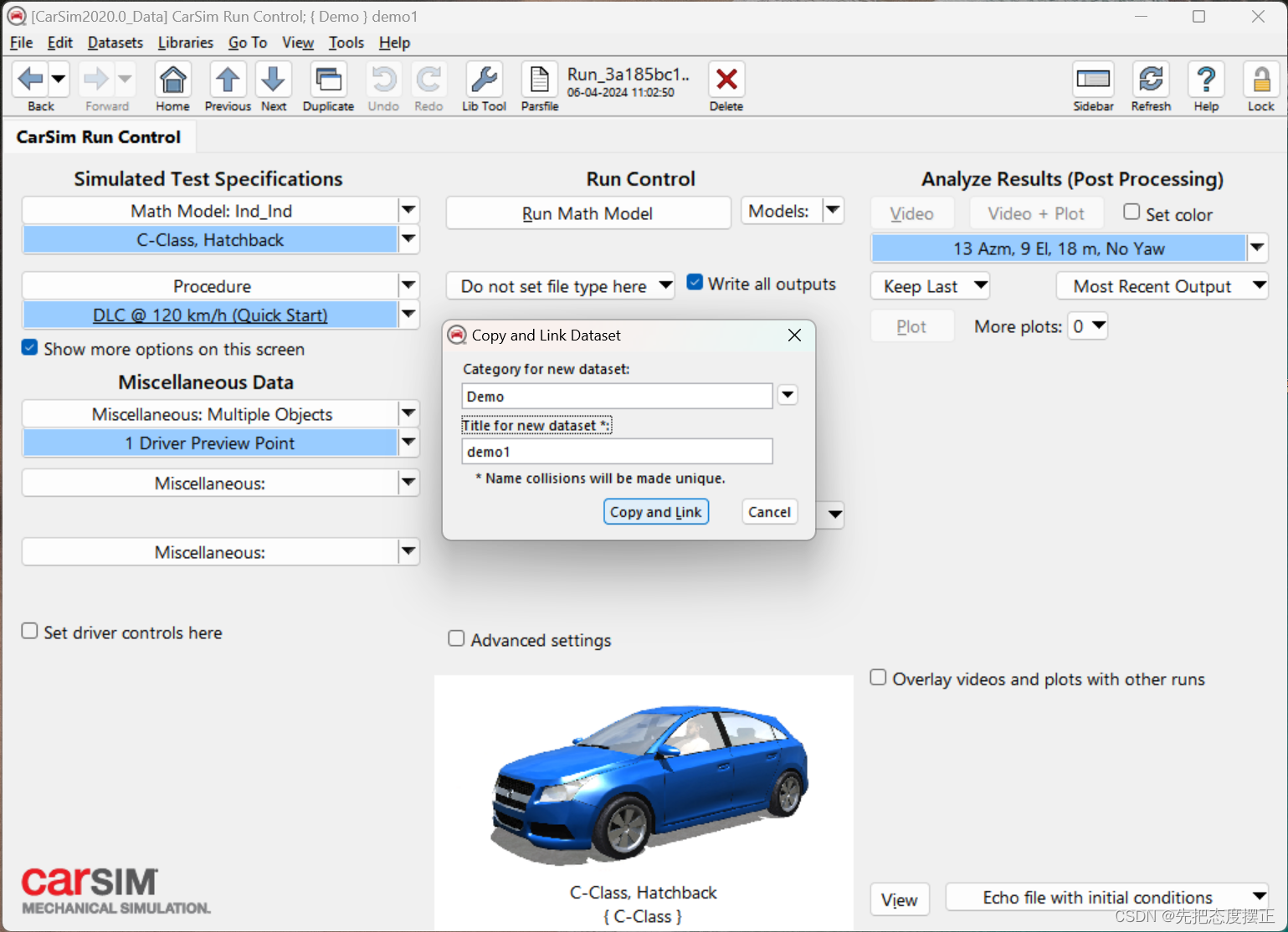Close the Copy and Link Dataset dialog
1288x932 pixels.
(x=794, y=335)
